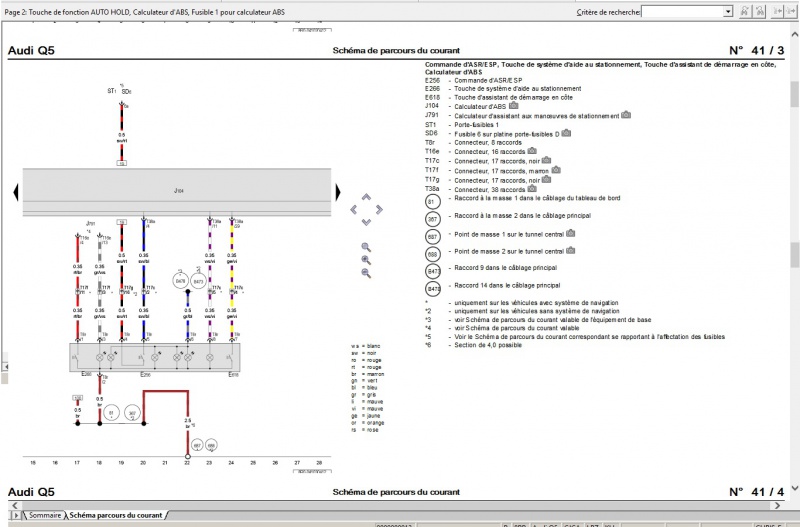800x527 pixels.
Task: Click the circled 81 ground connection symbol in legend
Action: click(432, 202)
